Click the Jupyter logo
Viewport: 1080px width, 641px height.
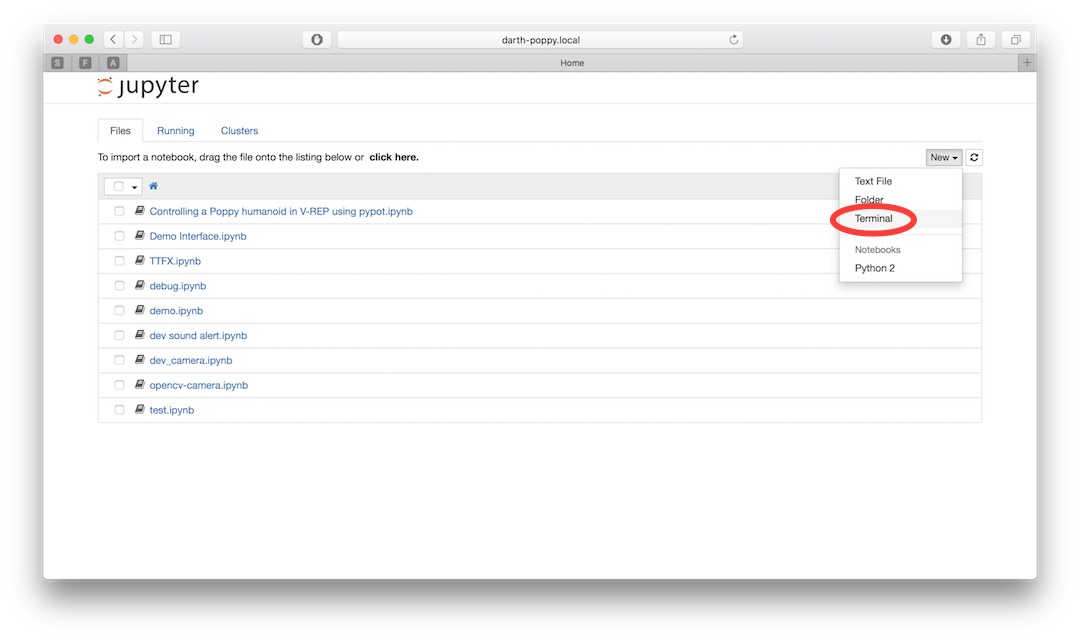click(148, 86)
